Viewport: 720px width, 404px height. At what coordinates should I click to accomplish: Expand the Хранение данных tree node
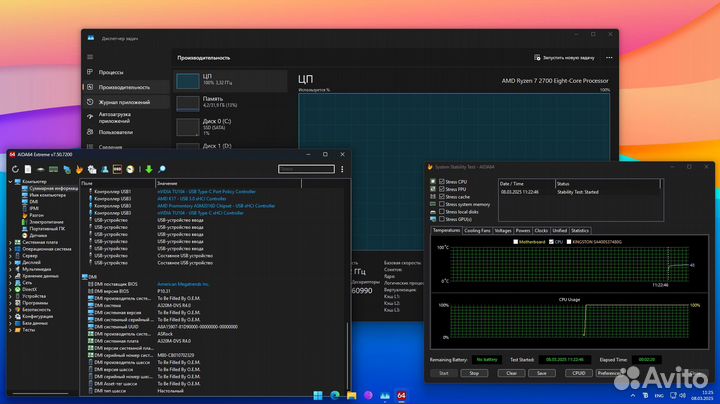(11, 276)
